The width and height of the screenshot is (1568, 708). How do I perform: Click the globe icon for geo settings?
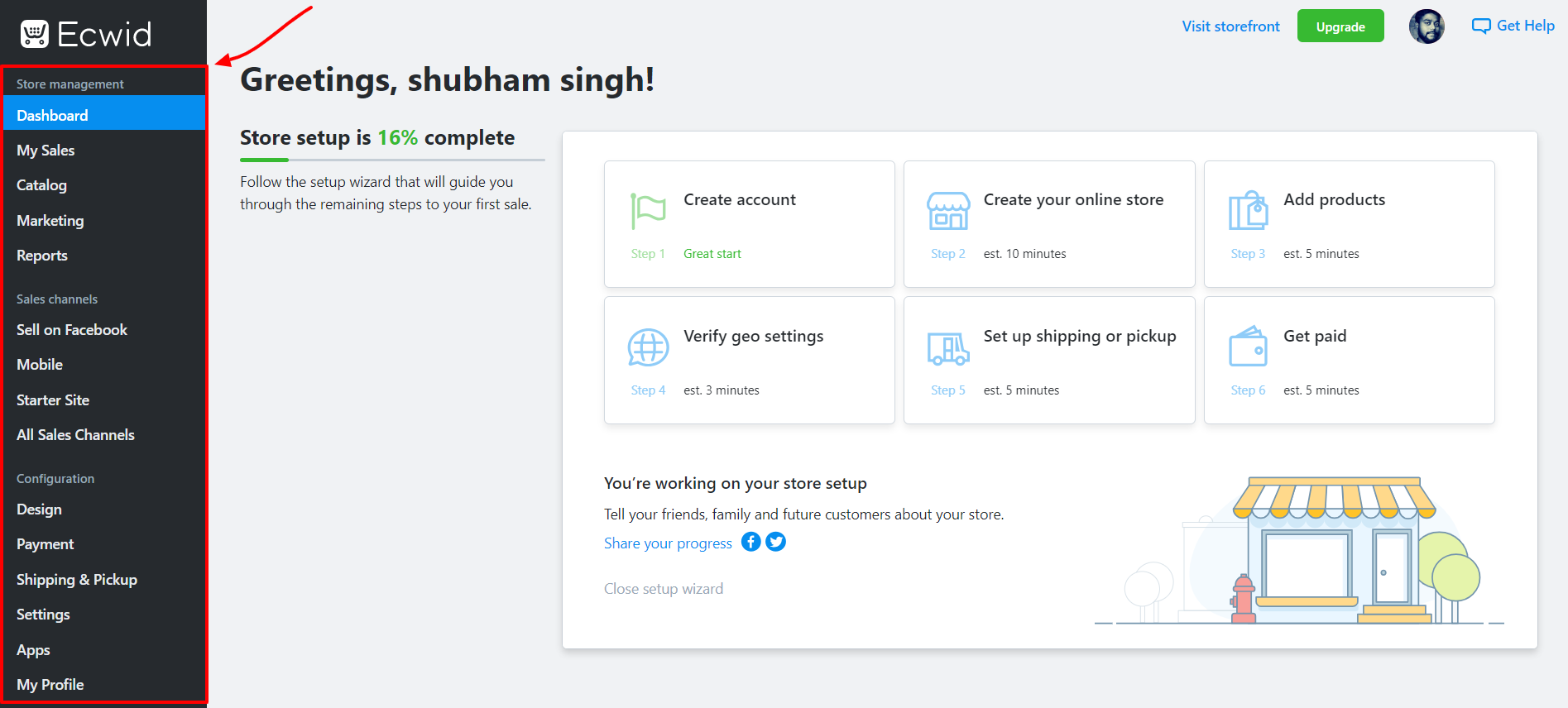tap(648, 347)
